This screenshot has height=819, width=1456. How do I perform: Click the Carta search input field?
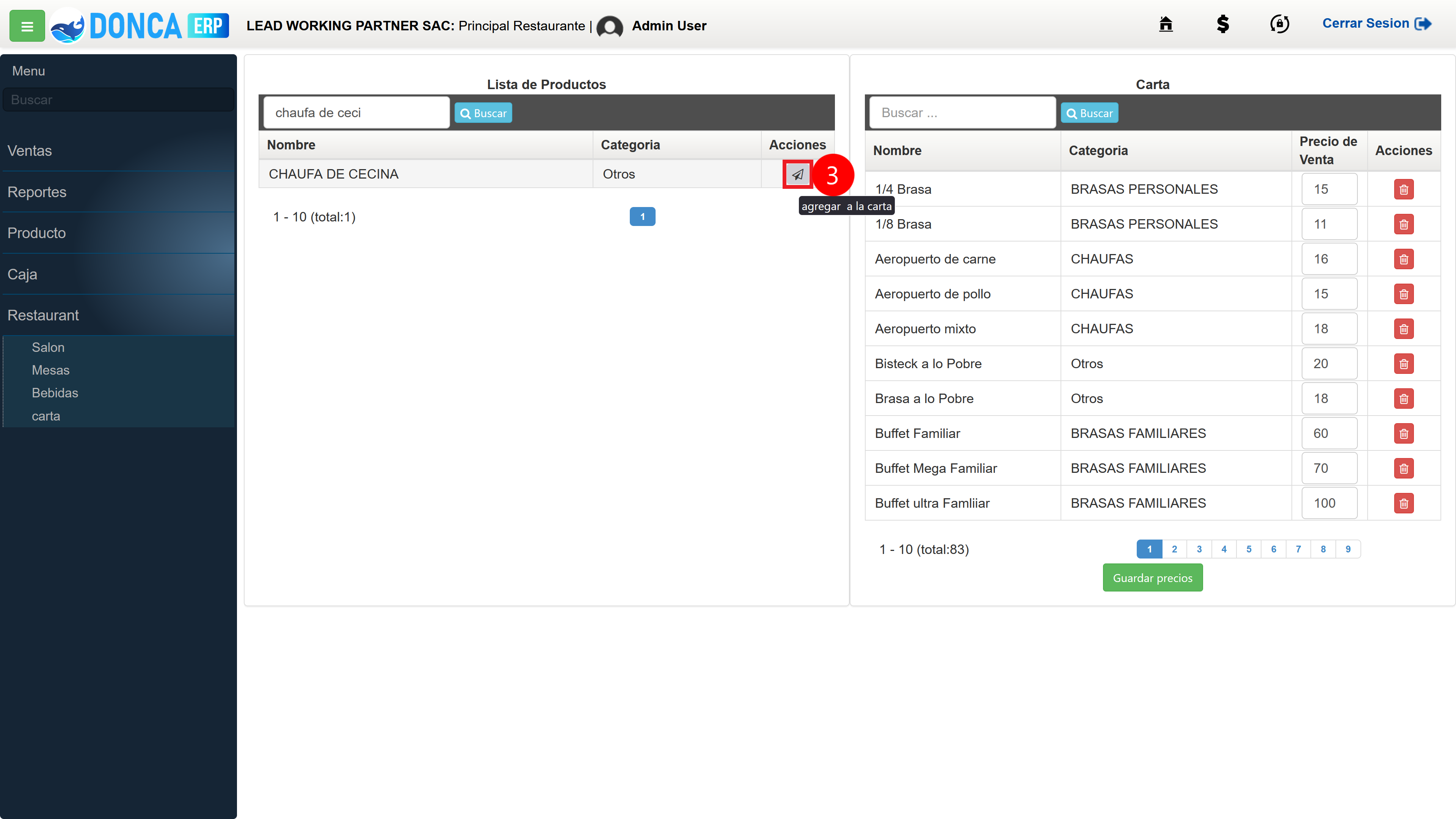coord(963,113)
